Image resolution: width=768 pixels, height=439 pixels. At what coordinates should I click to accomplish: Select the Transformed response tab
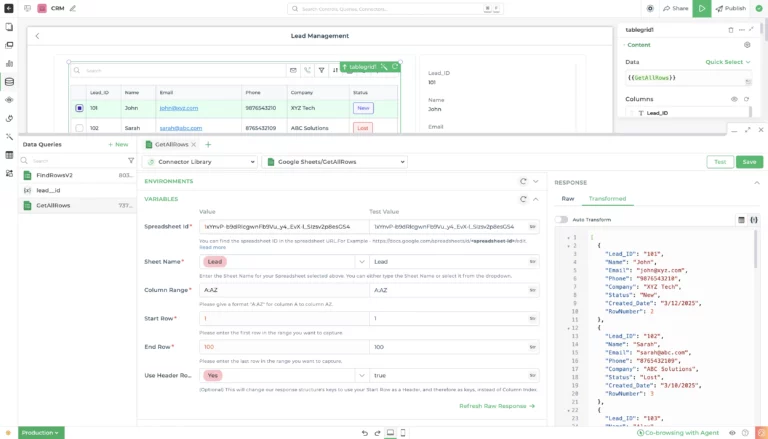click(606, 199)
